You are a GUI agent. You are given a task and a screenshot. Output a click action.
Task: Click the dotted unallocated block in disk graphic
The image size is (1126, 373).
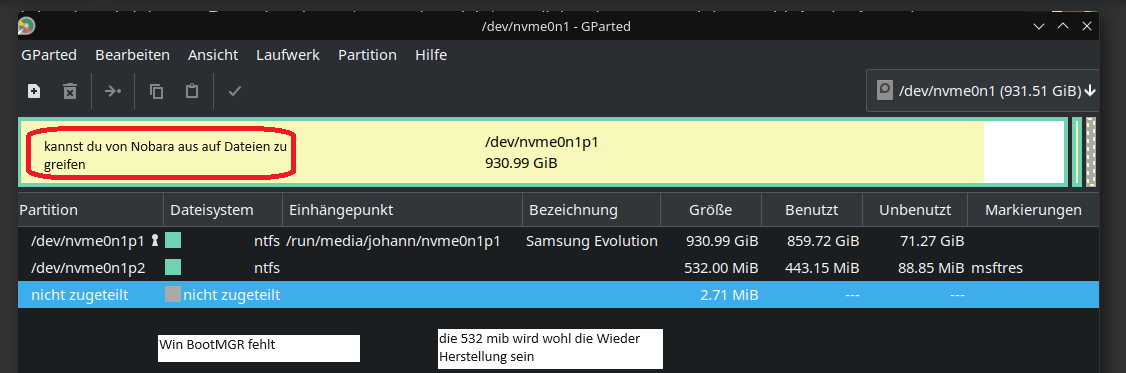point(1091,152)
